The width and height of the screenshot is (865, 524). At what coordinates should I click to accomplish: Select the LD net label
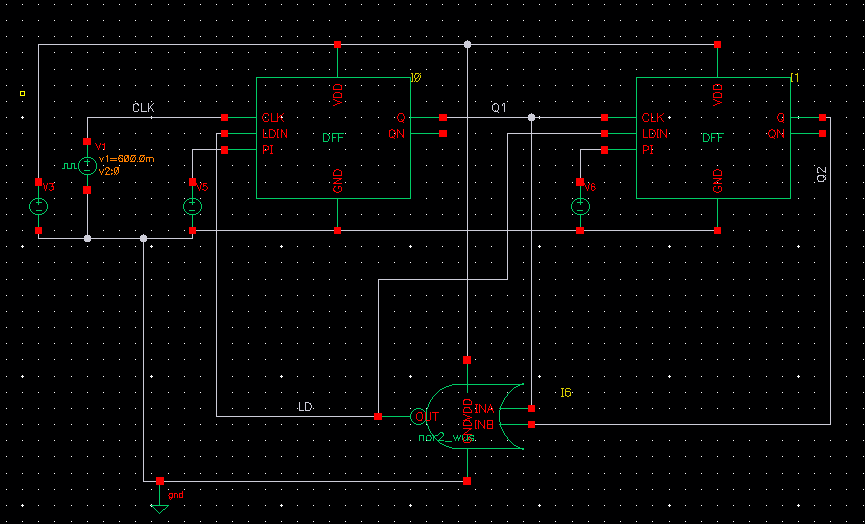pos(305,407)
